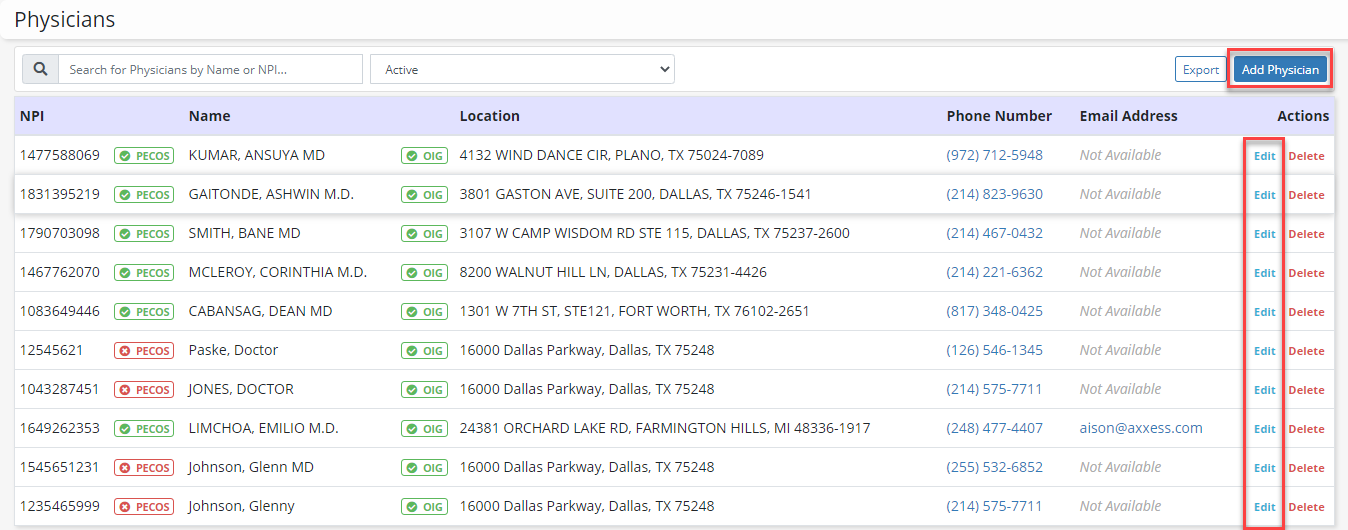
Task: Sort by the NPI column header
Action: coord(32,116)
